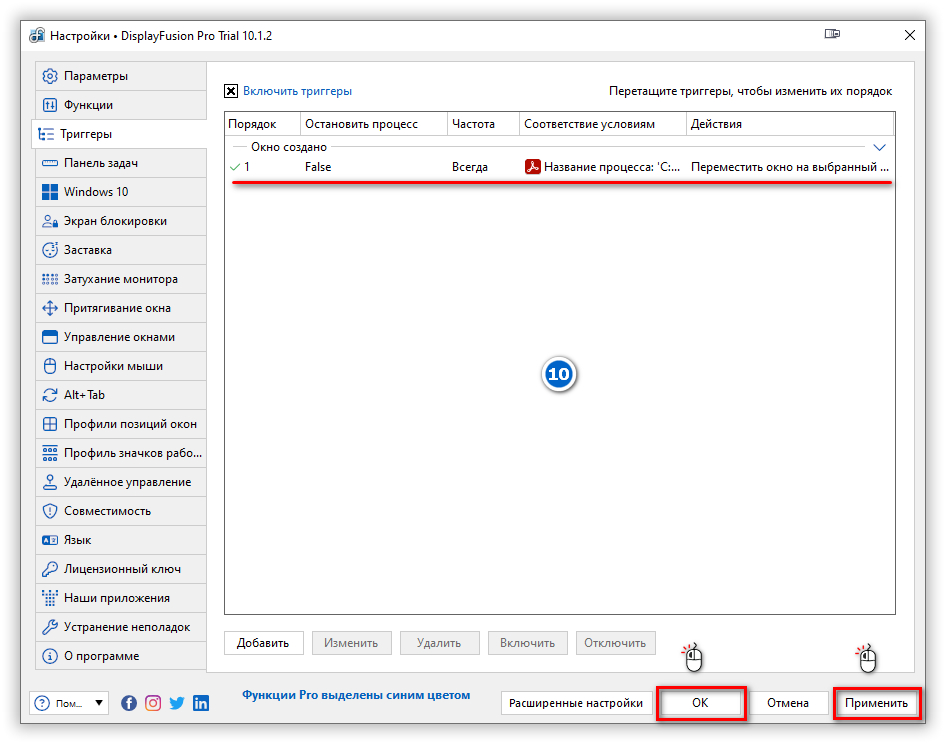Click the Затухание монитора icon
This screenshot has height=744, width=946.
tap(49, 279)
